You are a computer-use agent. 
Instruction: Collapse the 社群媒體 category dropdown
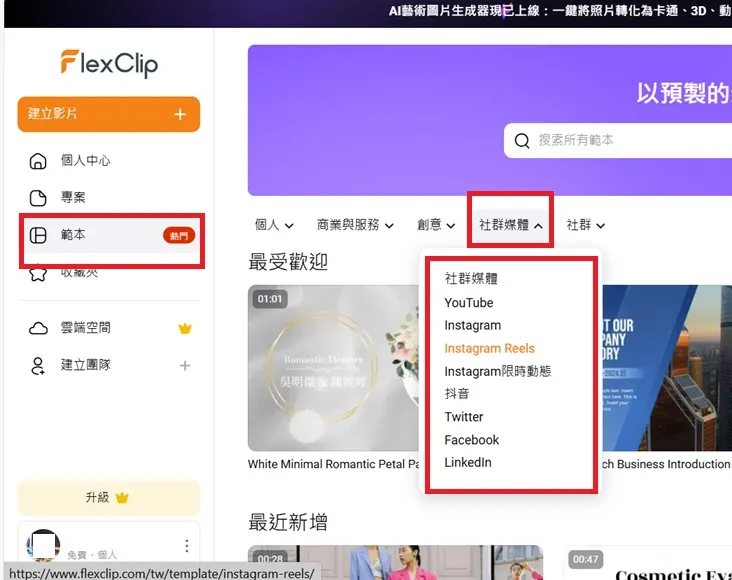tap(511, 226)
